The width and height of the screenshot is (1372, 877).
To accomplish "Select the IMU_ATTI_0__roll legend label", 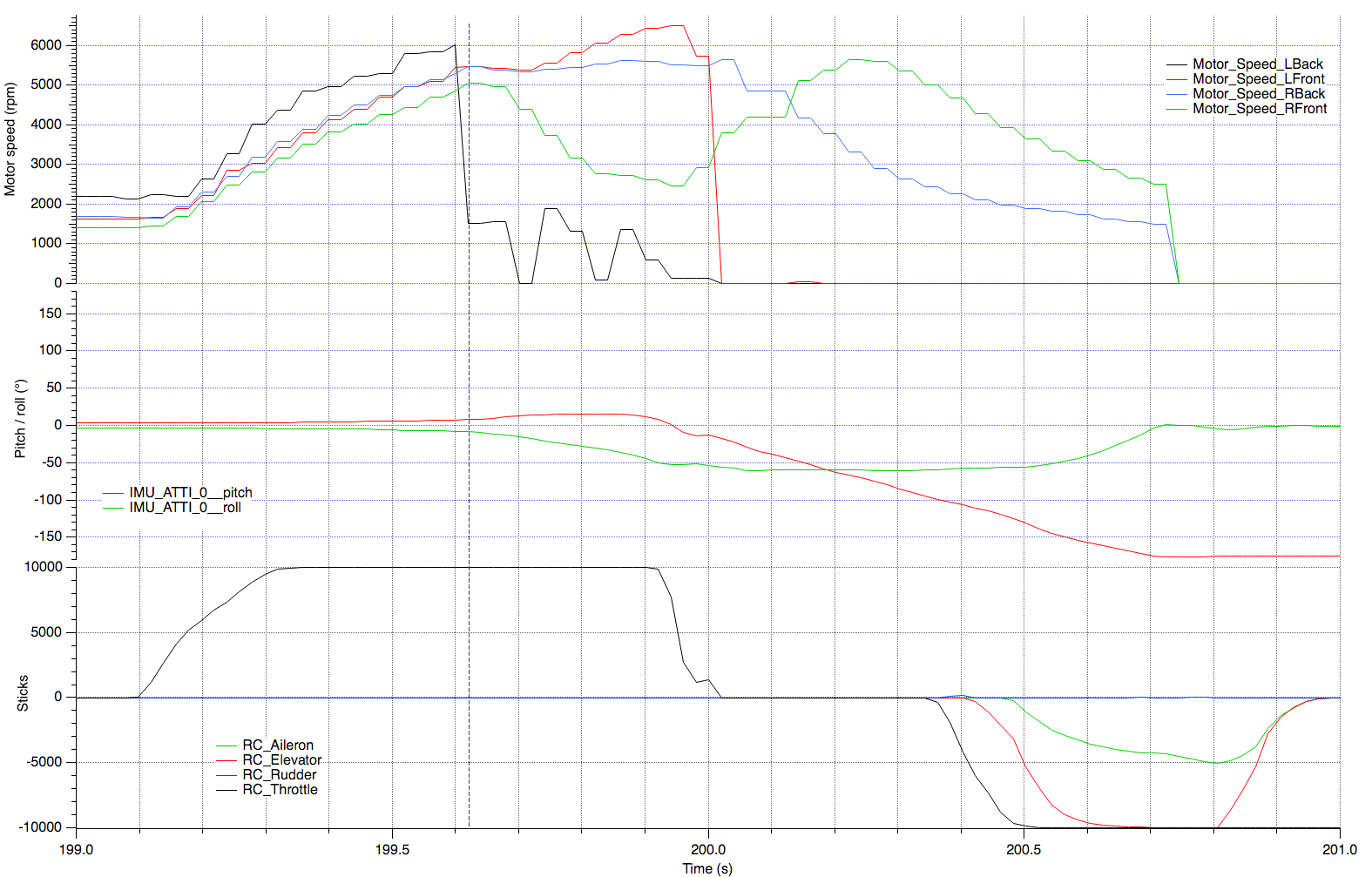I will [x=186, y=507].
